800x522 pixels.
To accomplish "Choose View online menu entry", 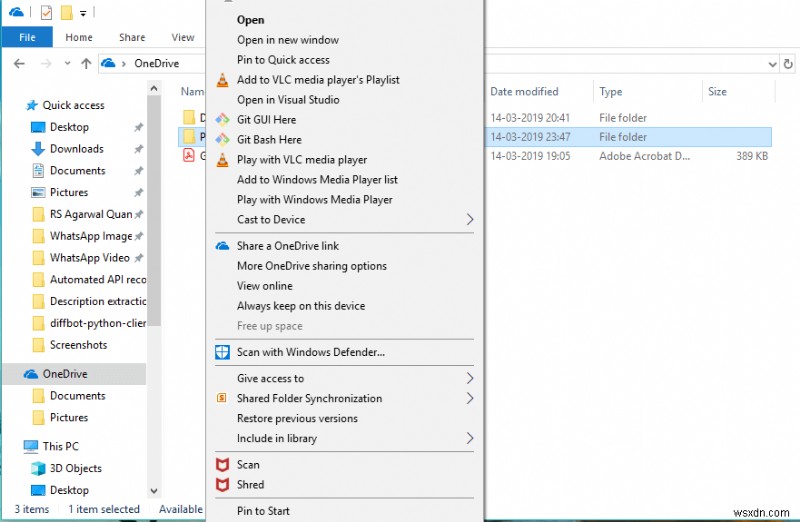I will [345, 286].
